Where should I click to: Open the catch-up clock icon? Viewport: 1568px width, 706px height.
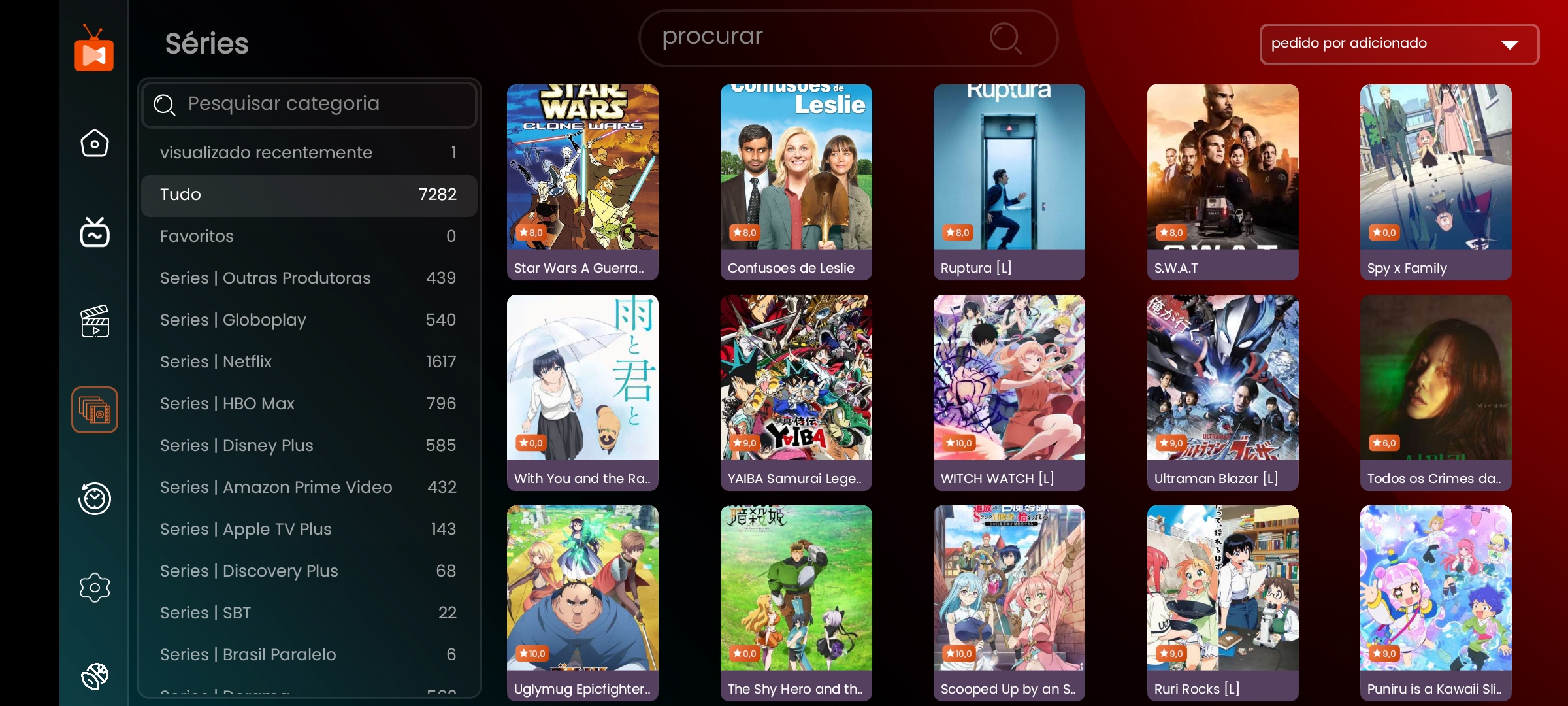(95, 499)
